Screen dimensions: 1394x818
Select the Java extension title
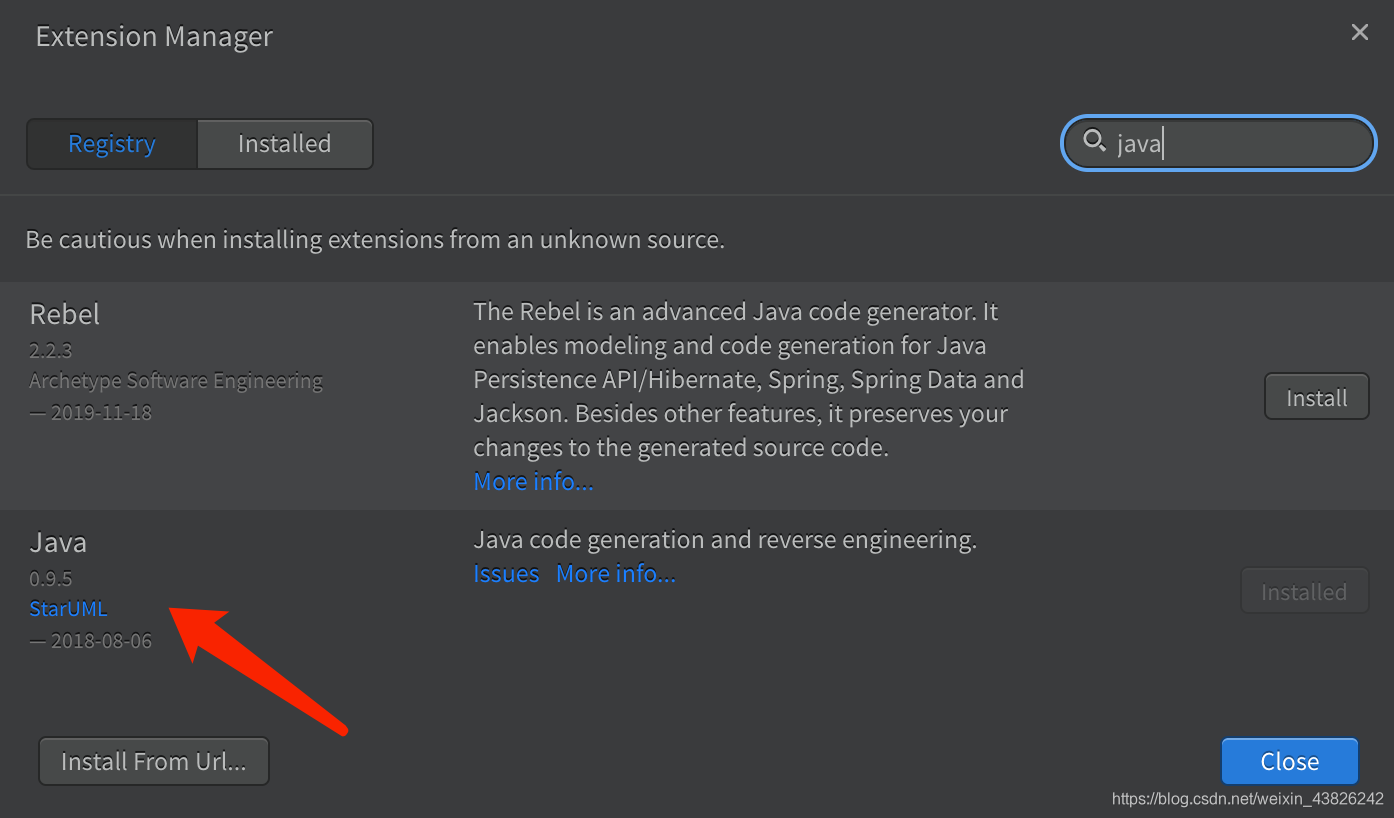(x=58, y=542)
